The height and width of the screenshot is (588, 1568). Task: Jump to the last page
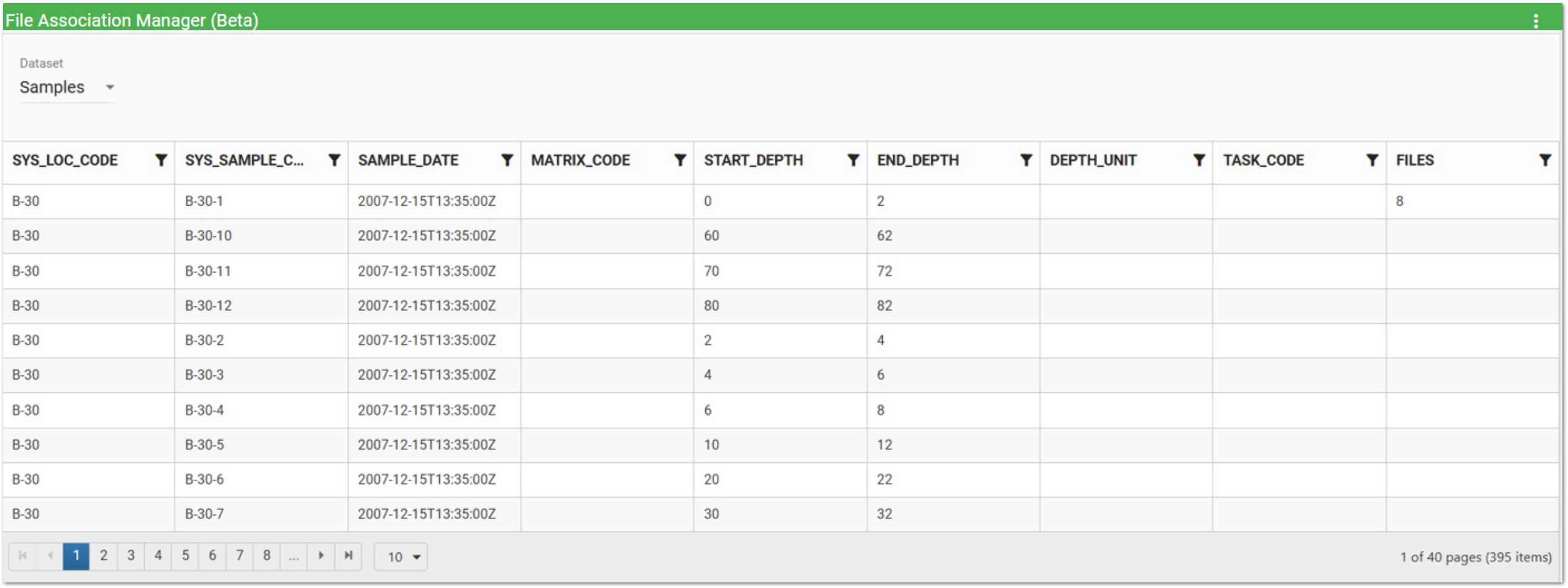click(349, 556)
